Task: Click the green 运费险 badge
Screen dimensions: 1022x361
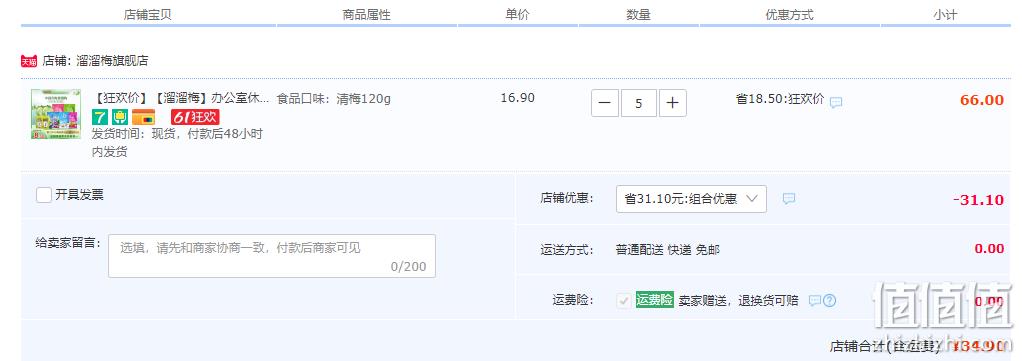Action: click(654, 300)
